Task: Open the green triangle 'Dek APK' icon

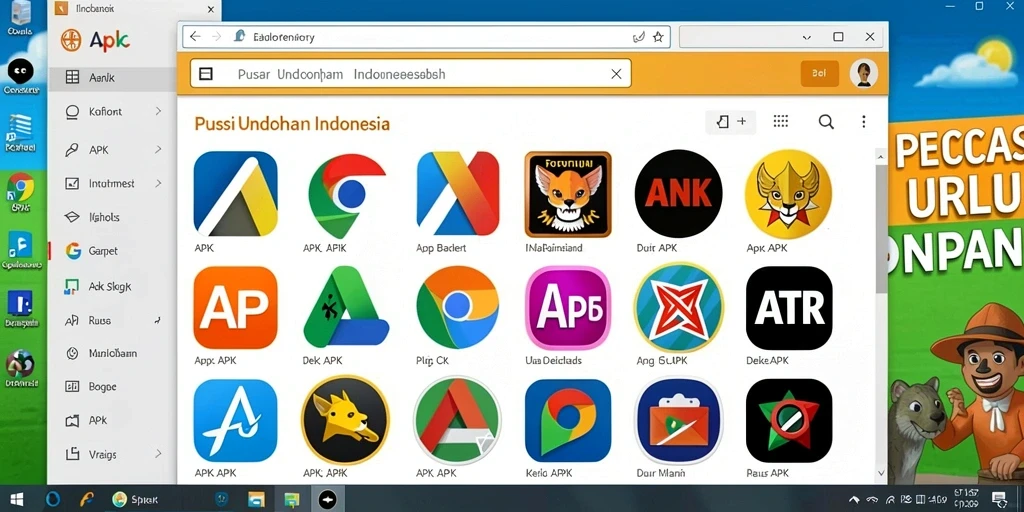Action: 346,308
